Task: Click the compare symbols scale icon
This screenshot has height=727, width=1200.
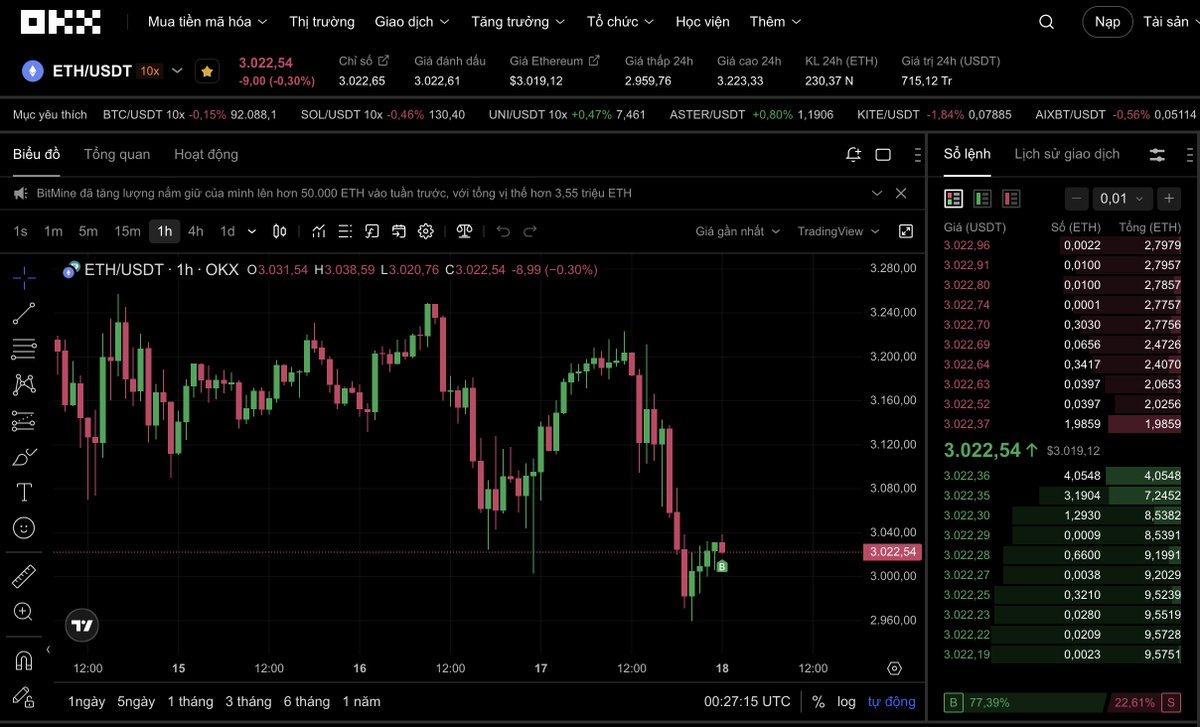Action: point(464,231)
